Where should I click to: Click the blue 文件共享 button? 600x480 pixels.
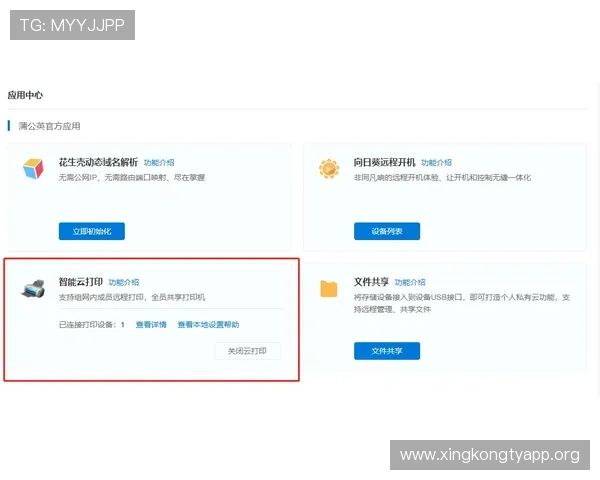tap(387, 351)
